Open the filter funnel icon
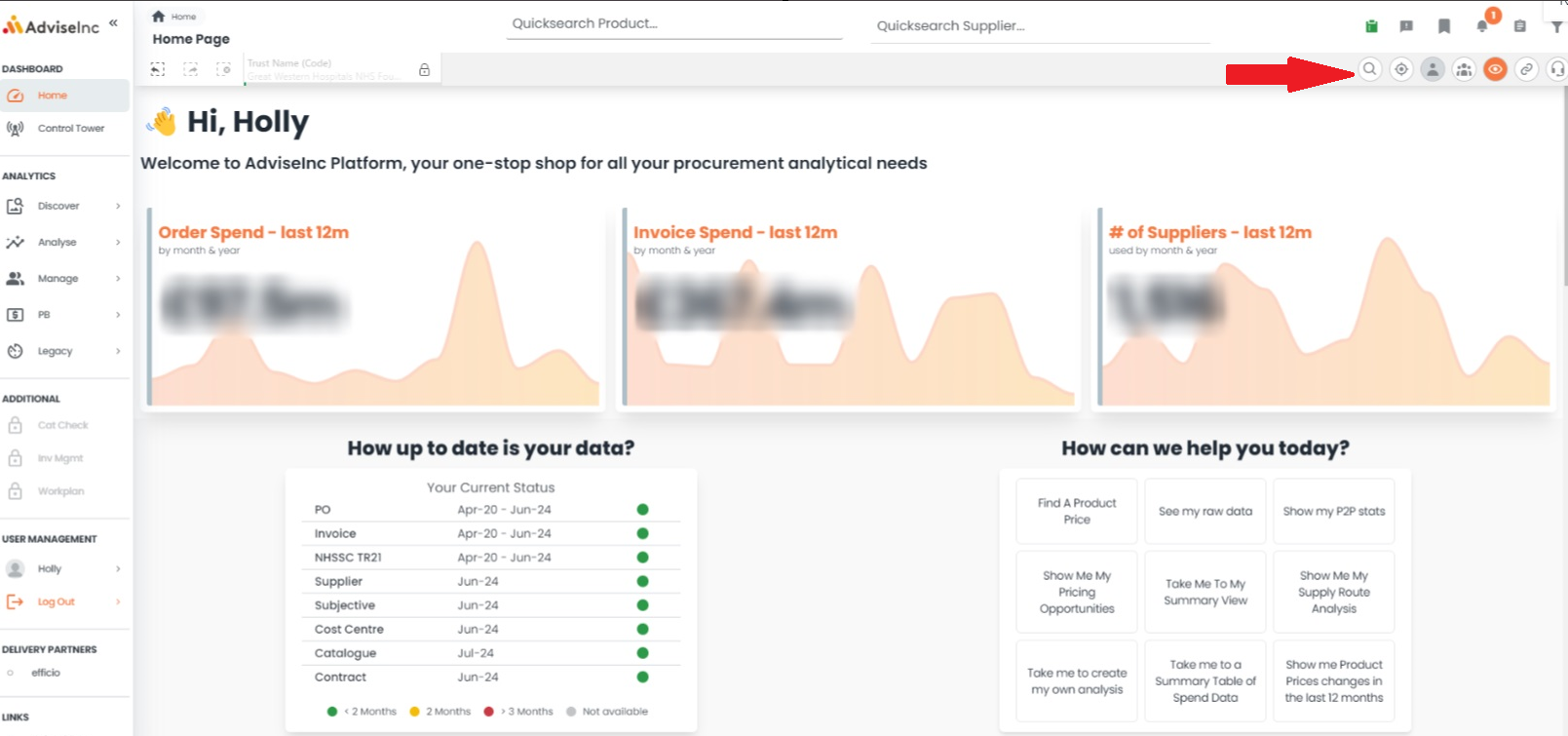Viewport: 1568px width, 736px height. pyautogui.click(x=1556, y=26)
